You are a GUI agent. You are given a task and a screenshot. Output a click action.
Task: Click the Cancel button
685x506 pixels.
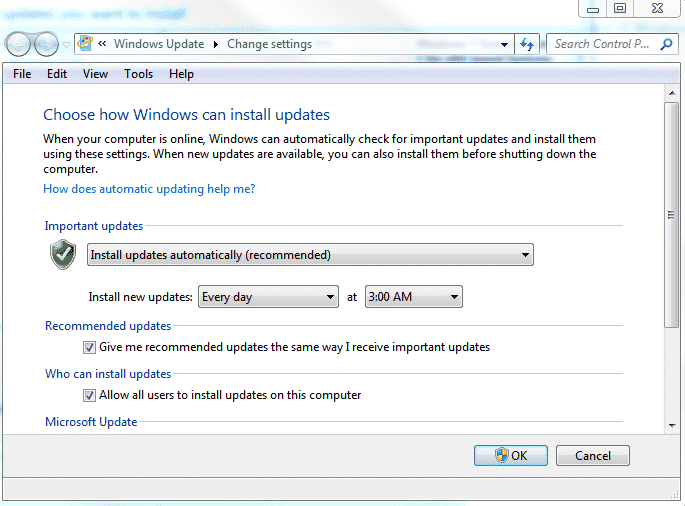[x=592, y=456]
